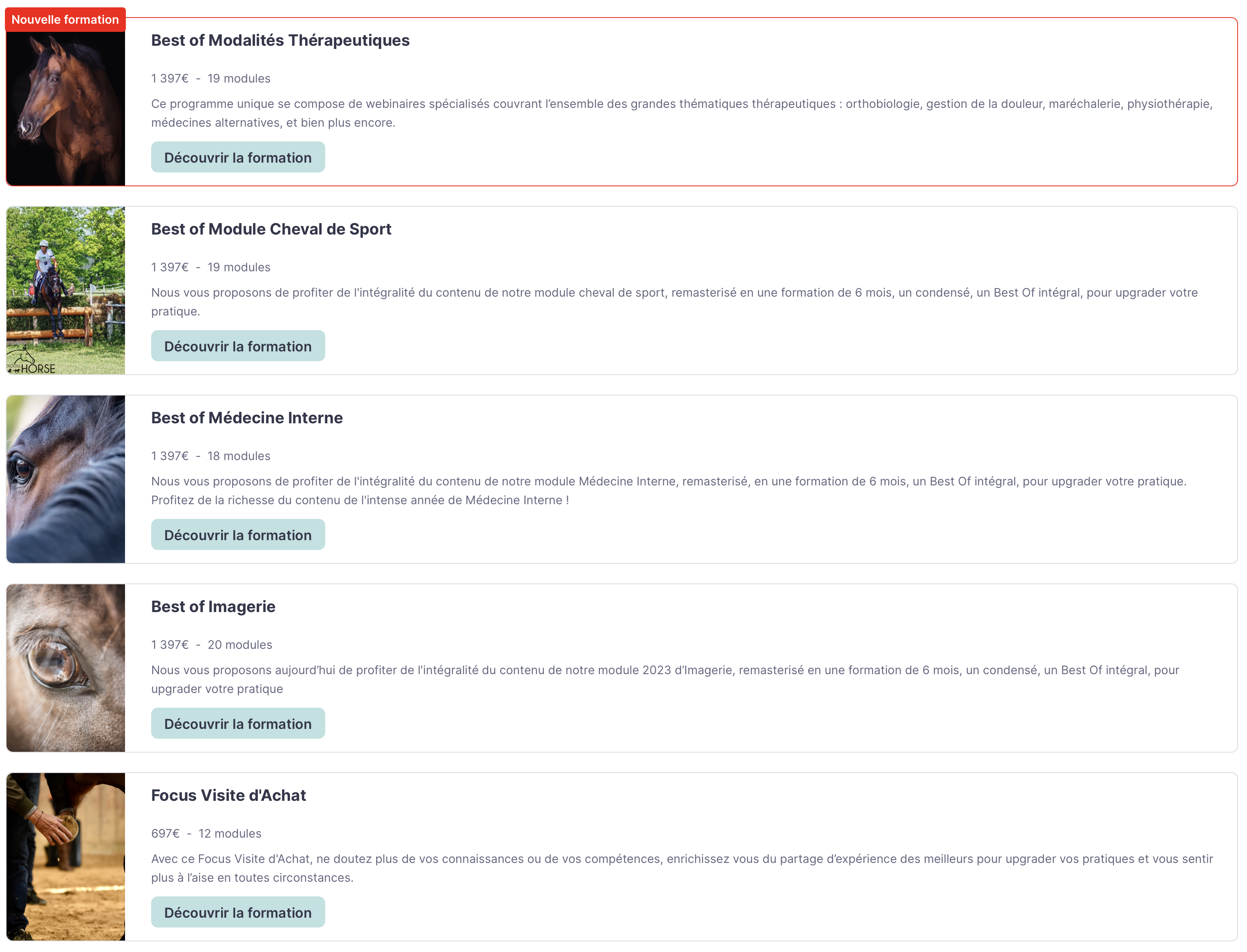Select the dark horse eye close-up thumbnail
The width and height of the screenshot is (1247, 952).
coord(66,479)
